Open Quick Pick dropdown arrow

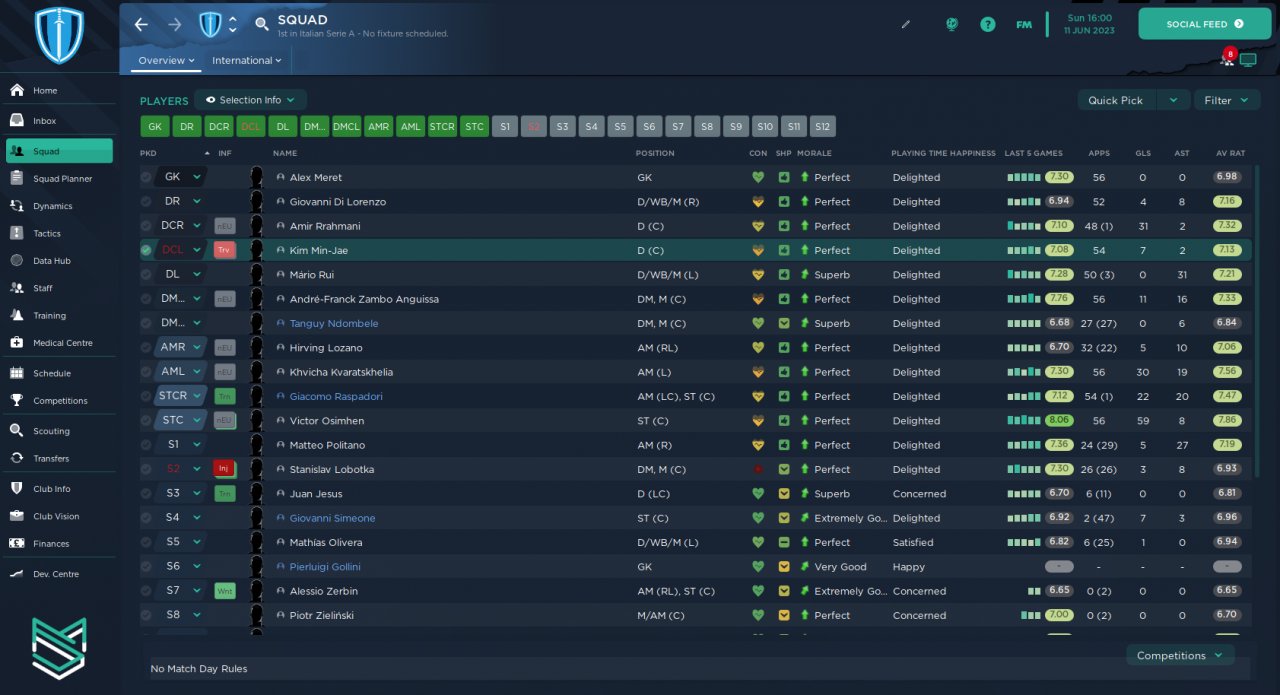1174,100
